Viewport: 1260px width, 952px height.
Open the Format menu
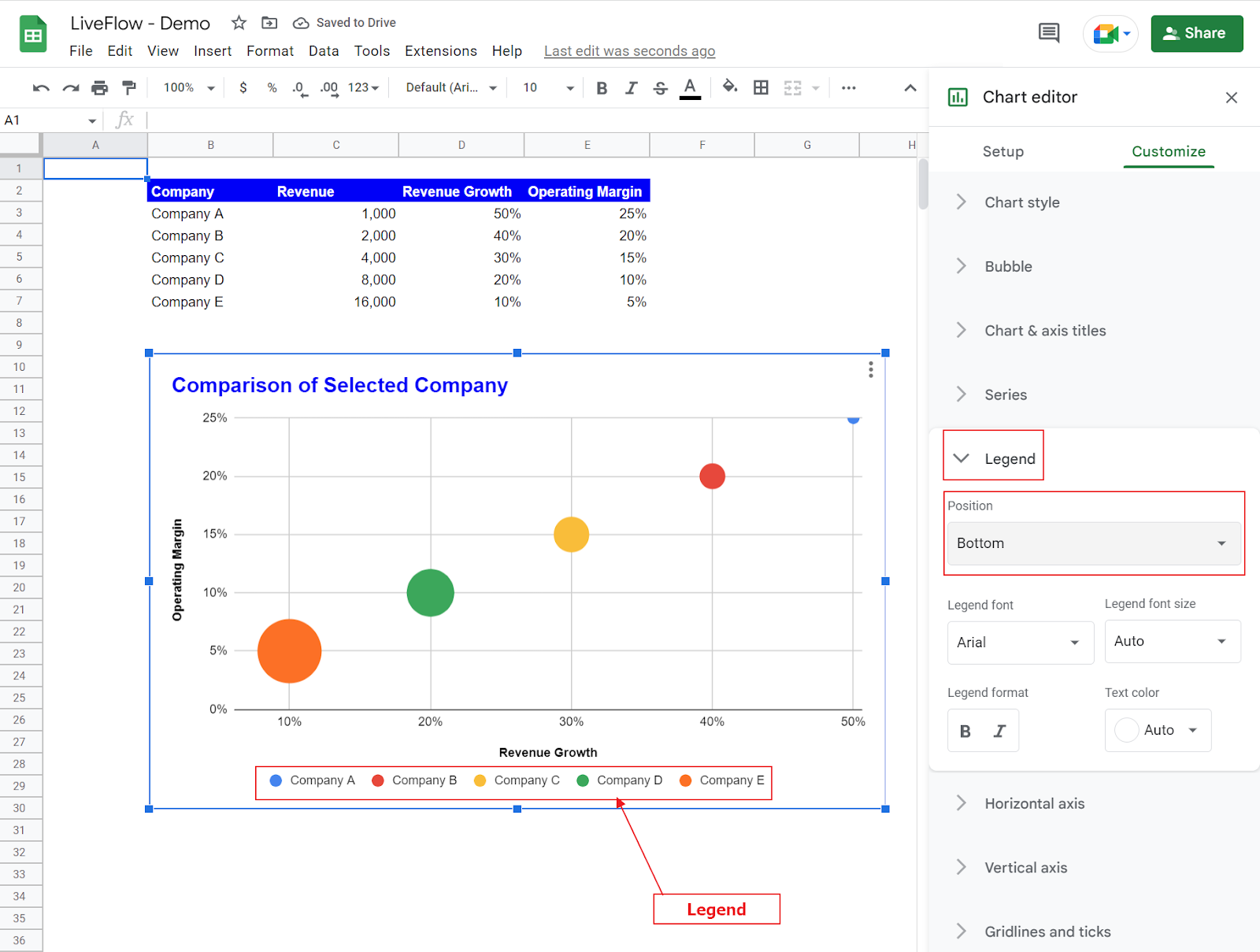(270, 51)
